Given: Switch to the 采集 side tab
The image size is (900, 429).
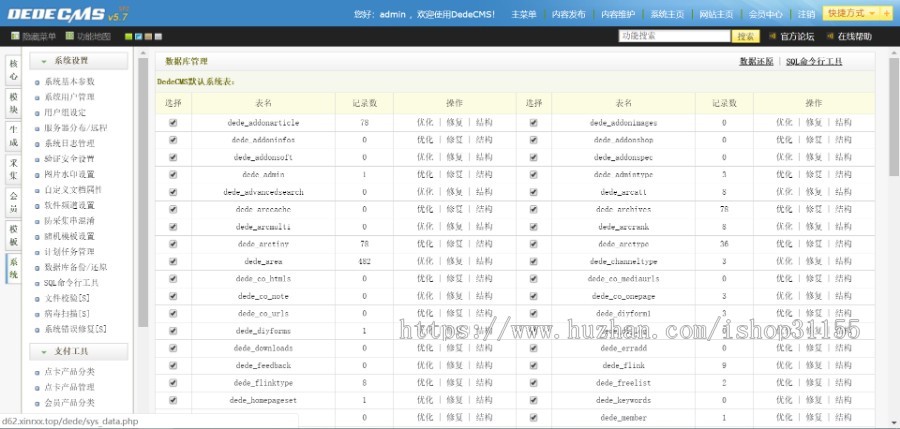Looking at the screenshot, I should (x=13, y=170).
